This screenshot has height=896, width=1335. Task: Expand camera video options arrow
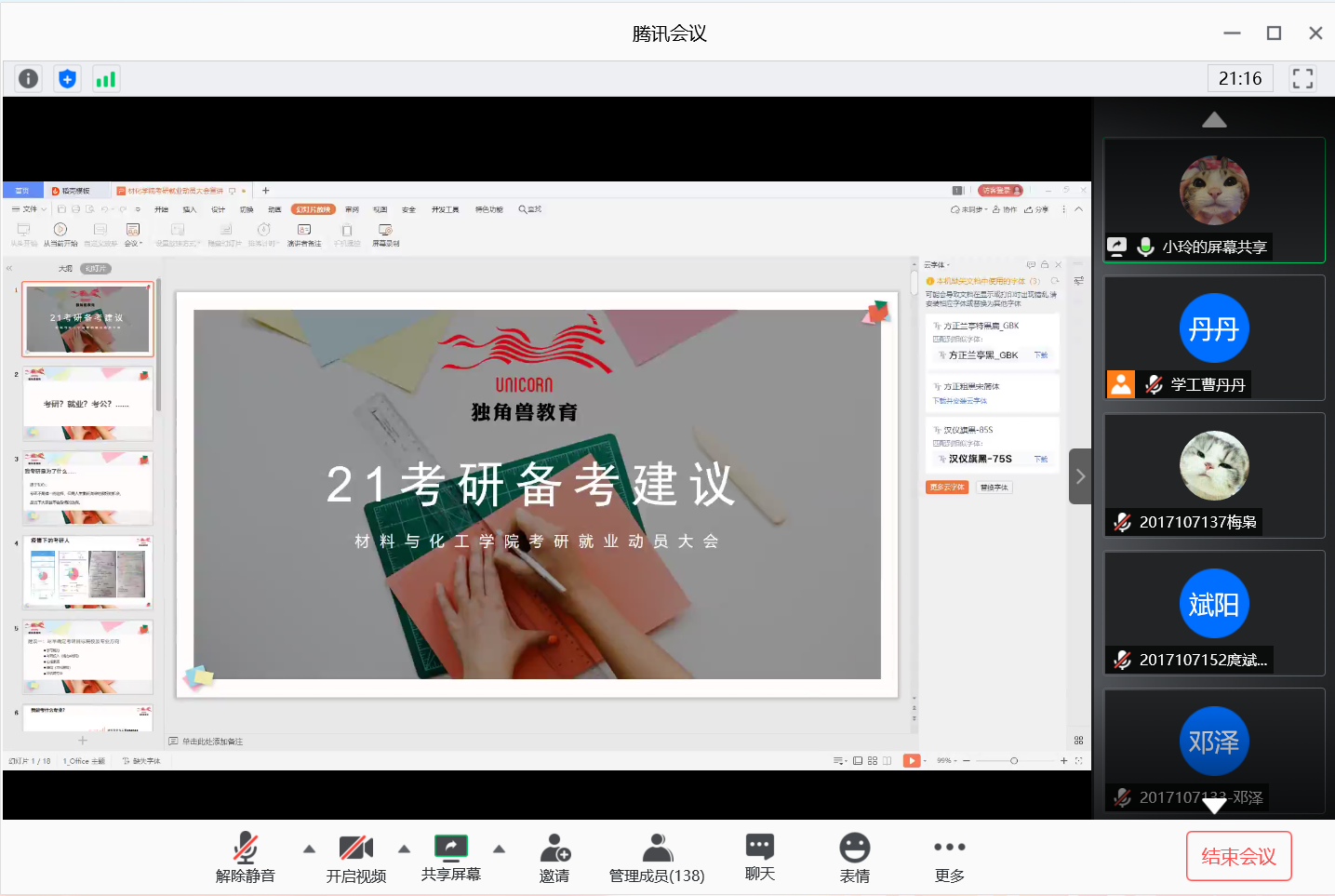(x=405, y=849)
